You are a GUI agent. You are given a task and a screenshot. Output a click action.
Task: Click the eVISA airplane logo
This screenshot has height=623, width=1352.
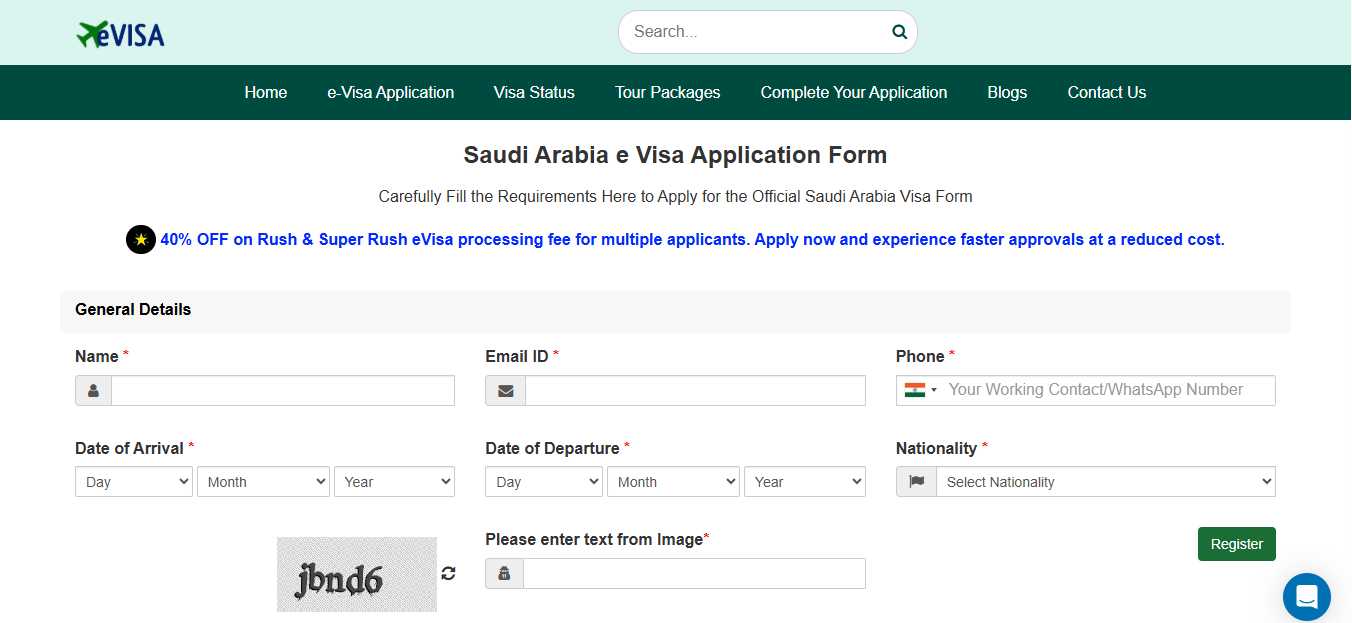coord(121,34)
